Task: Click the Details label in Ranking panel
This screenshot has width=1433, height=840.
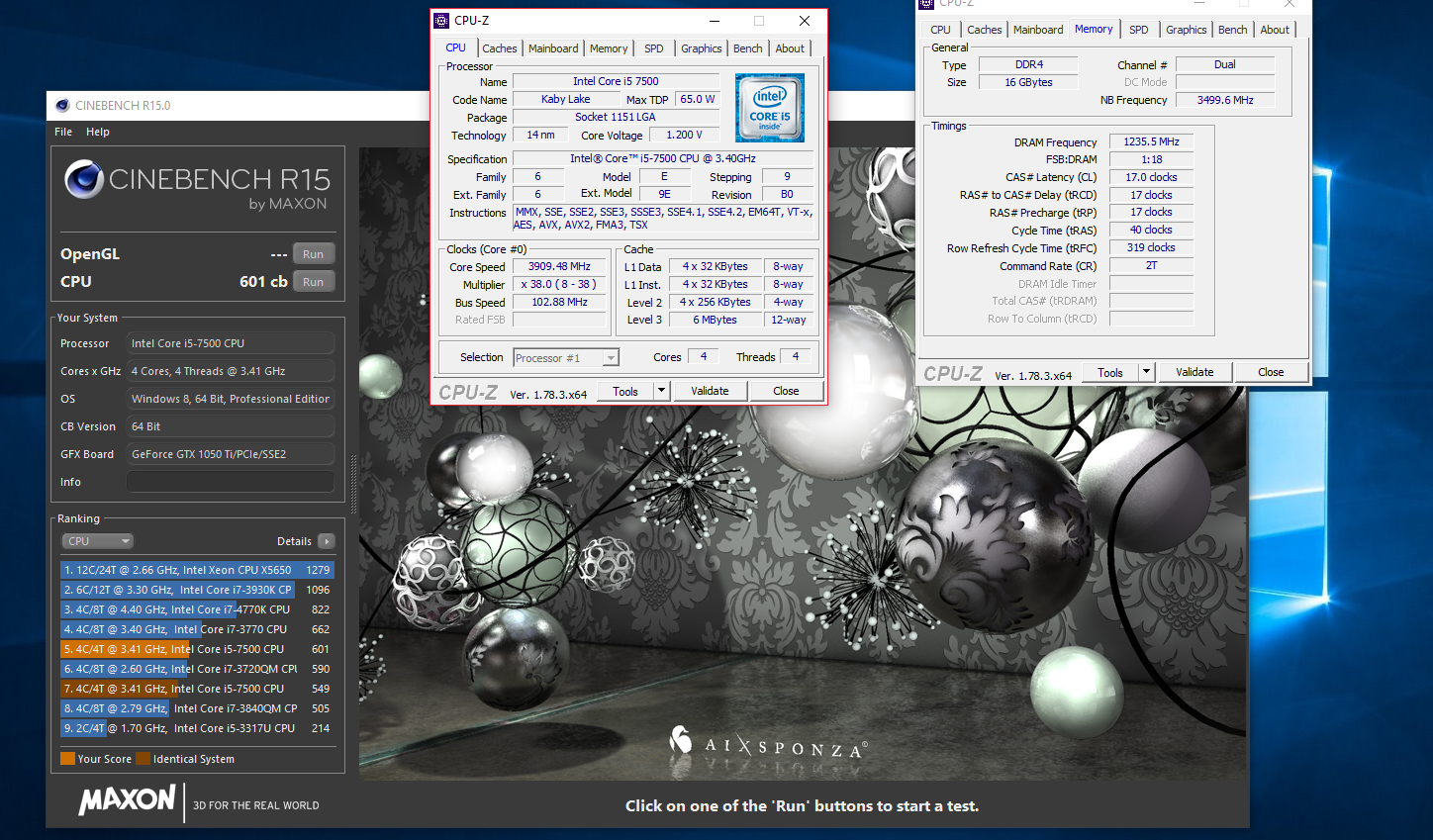Action: [x=294, y=541]
